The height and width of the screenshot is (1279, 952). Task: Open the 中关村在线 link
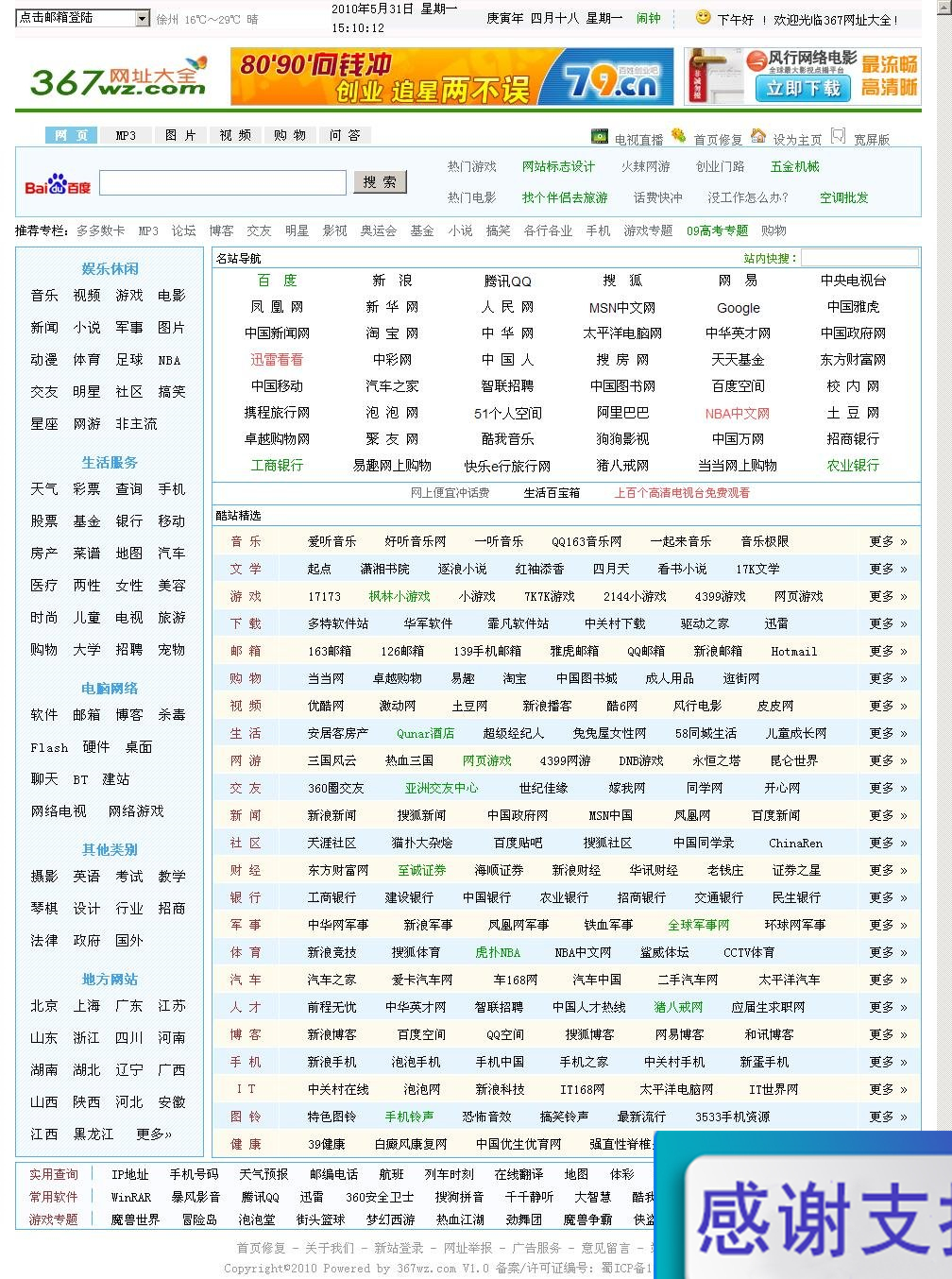click(x=338, y=1090)
